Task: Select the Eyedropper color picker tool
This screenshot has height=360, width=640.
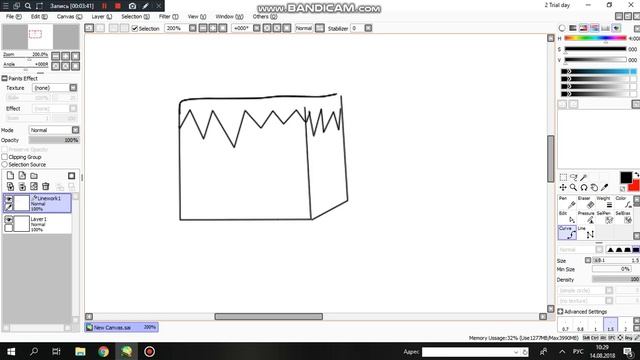Action: click(604, 187)
